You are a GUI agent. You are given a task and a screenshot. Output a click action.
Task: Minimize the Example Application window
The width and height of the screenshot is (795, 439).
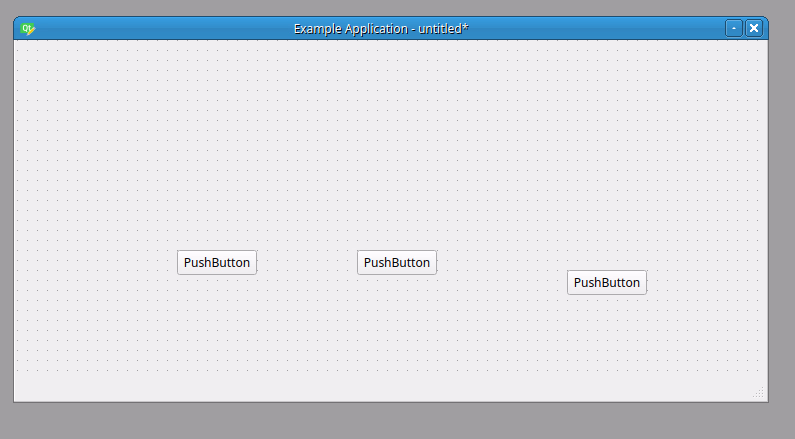tap(734, 28)
